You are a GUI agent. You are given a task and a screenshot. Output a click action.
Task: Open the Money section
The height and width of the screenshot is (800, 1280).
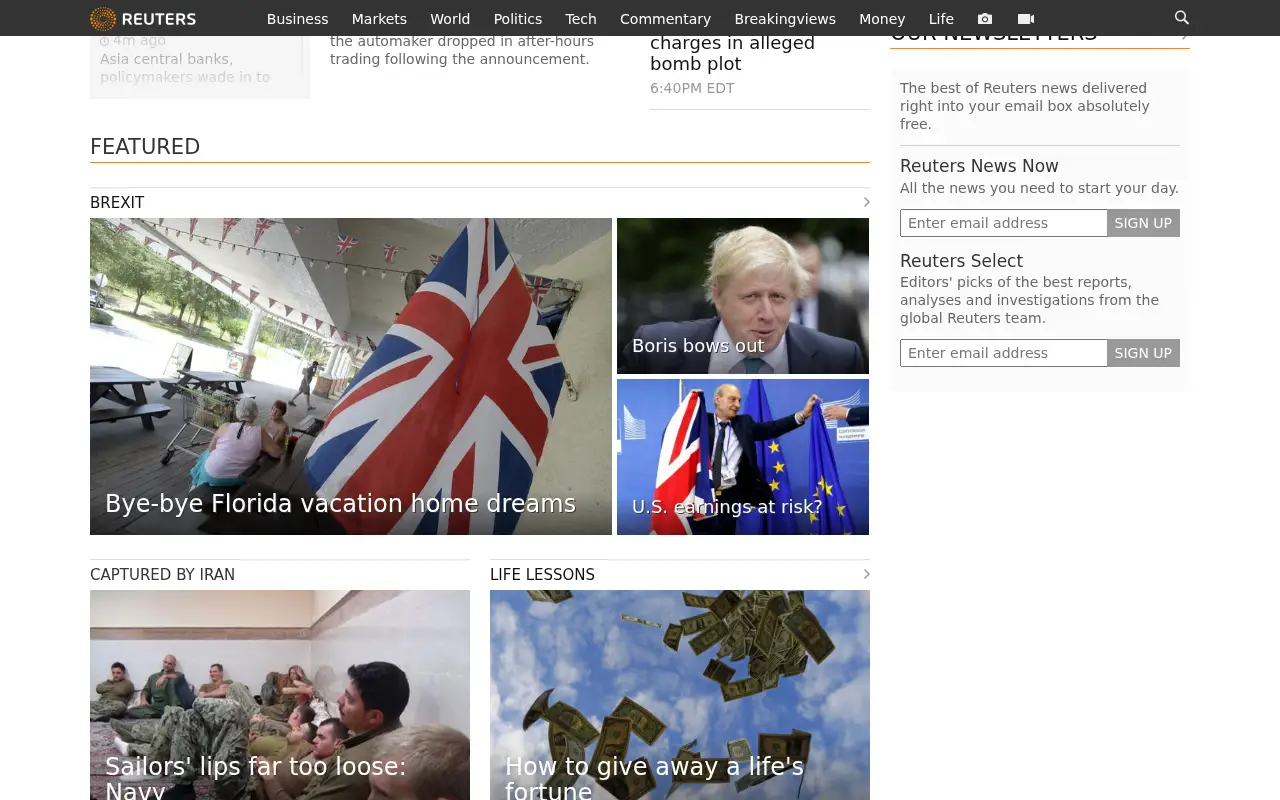pyautogui.click(x=882, y=19)
